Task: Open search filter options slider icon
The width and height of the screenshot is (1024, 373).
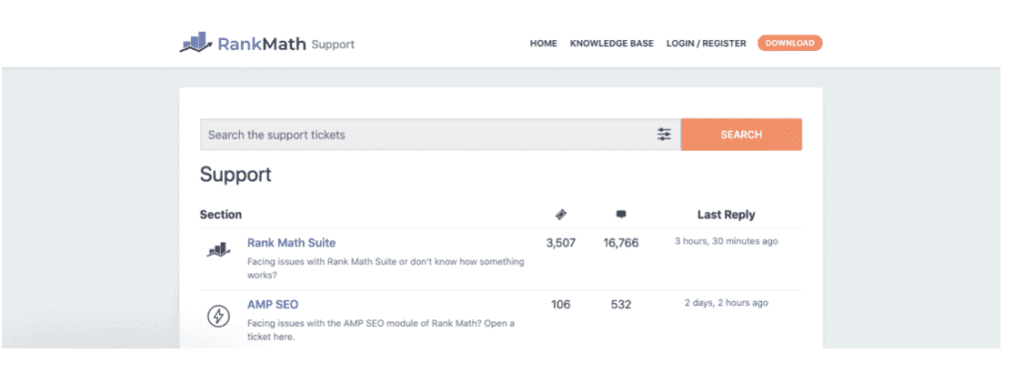Action: [x=664, y=135]
